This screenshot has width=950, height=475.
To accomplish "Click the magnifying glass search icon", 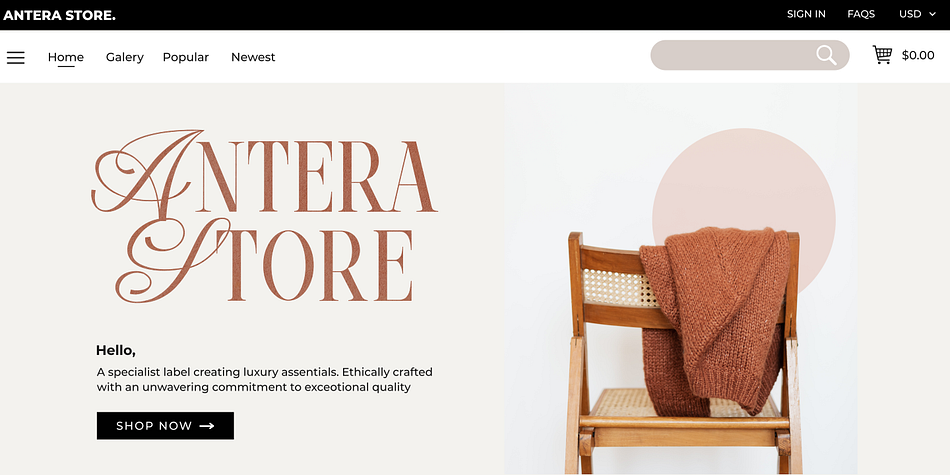I will point(826,55).
